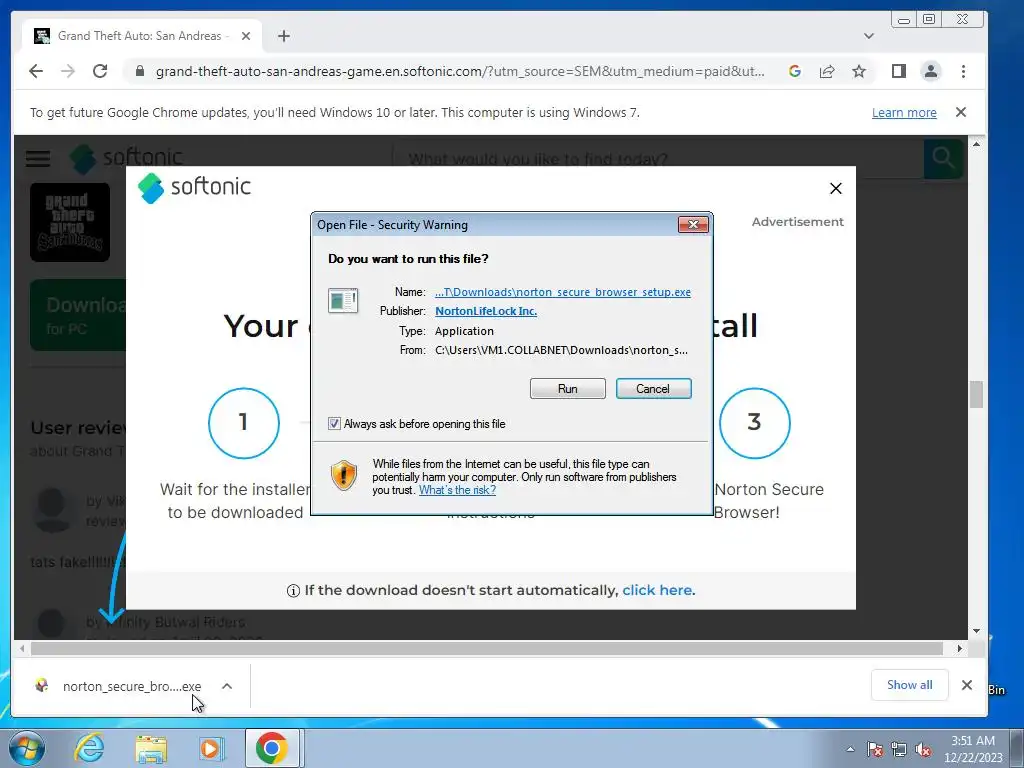Image resolution: width=1024 pixels, height=768 pixels.
Task: Click Run in the Security Warning dialog
Action: coord(568,389)
